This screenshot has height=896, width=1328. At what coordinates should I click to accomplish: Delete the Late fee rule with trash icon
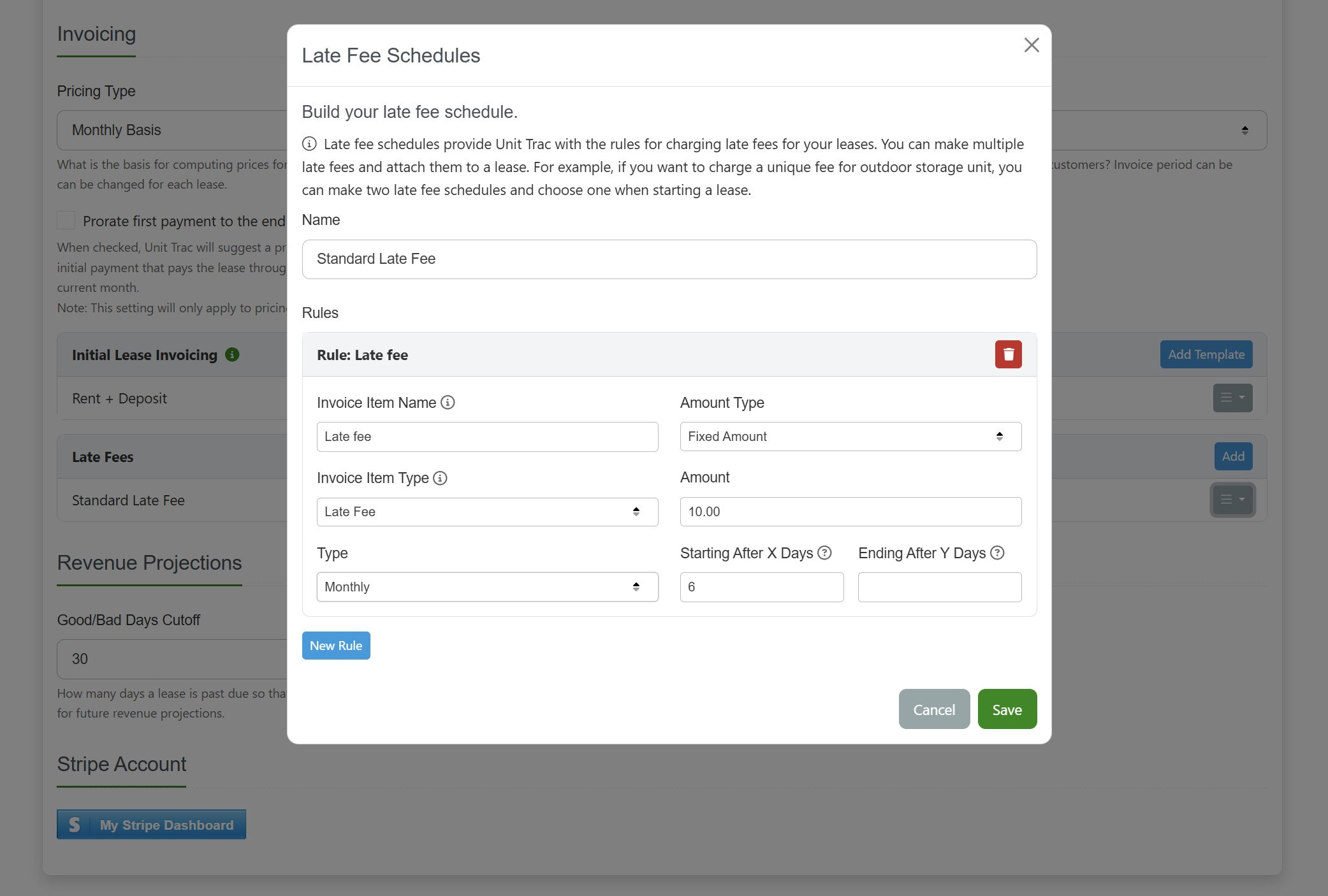click(x=1007, y=354)
